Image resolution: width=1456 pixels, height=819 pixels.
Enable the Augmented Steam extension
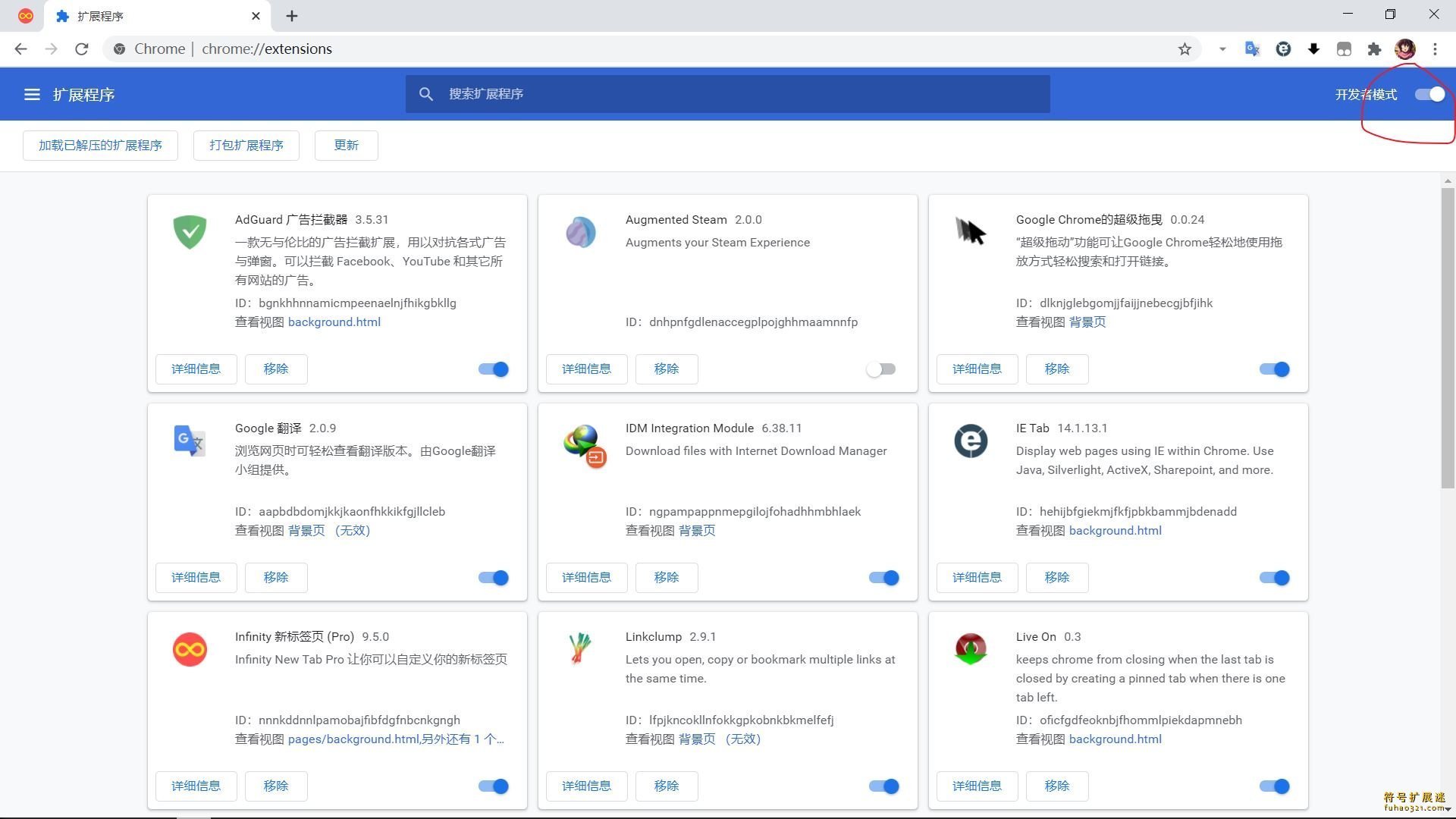[x=881, y=369]
